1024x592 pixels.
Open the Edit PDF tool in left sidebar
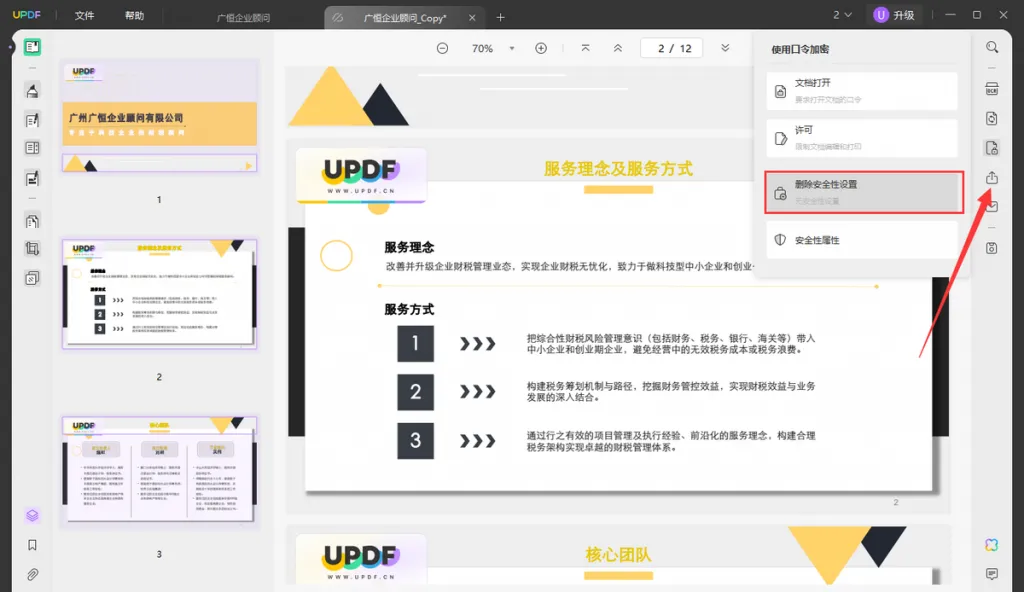32,120
